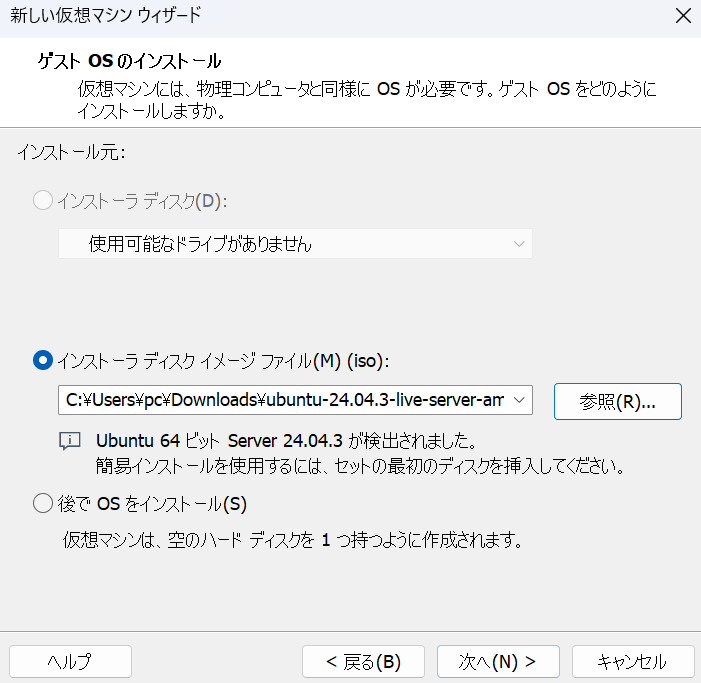Close the 新しい仮想マシン ウィザード dialog with X
This screenshot has height=683, width=701.
click(x=682, y=15)
